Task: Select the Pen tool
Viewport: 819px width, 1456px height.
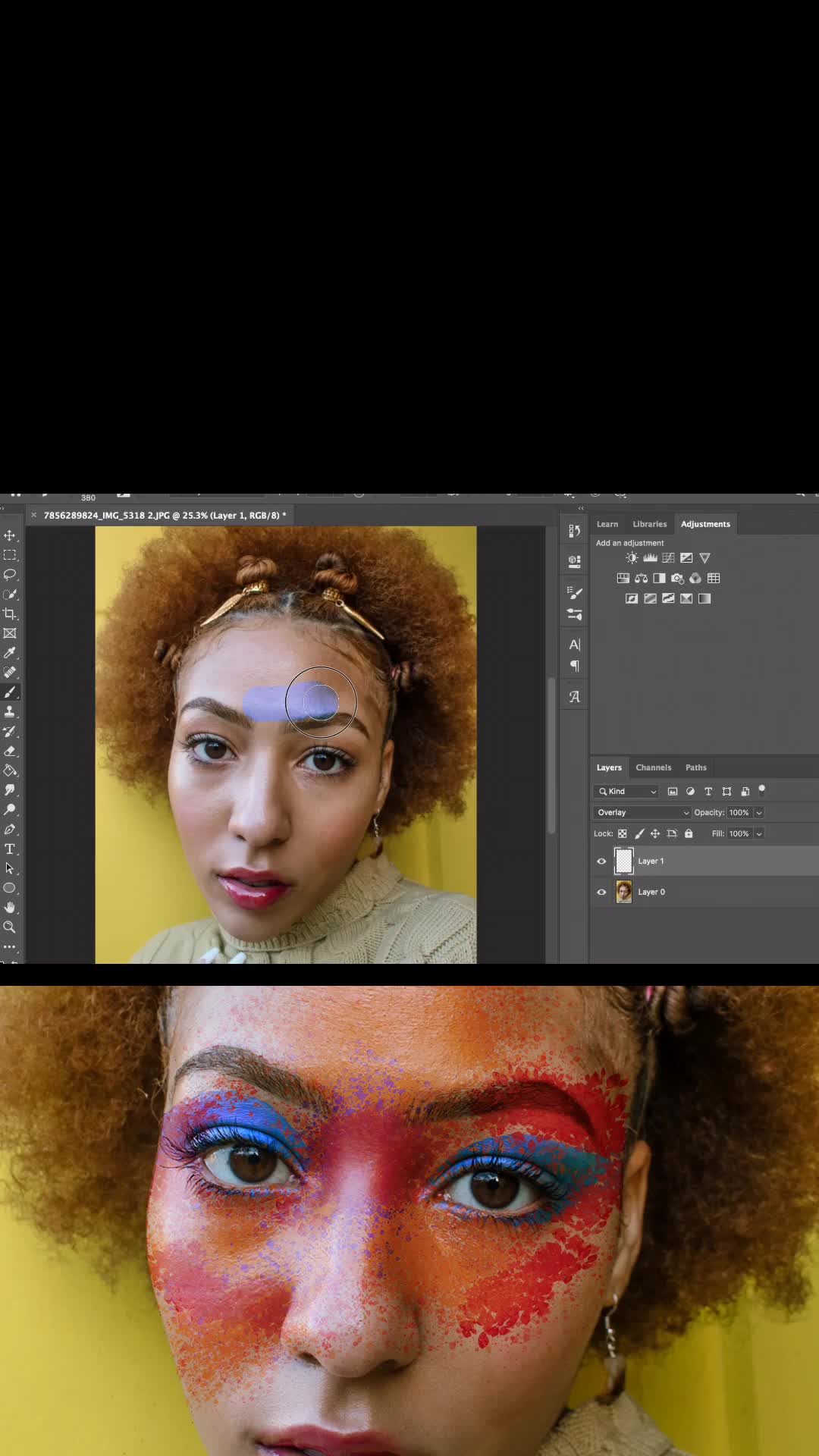Action: [10, 830]
